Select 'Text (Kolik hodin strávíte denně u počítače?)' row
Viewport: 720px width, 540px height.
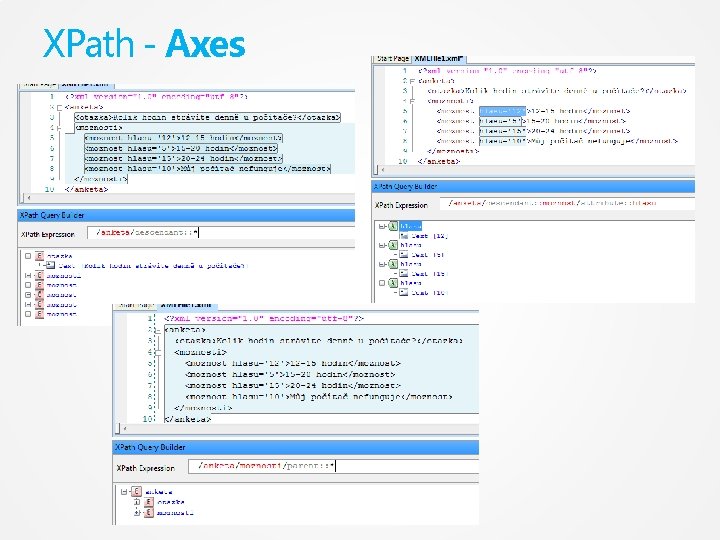point(153,266)
